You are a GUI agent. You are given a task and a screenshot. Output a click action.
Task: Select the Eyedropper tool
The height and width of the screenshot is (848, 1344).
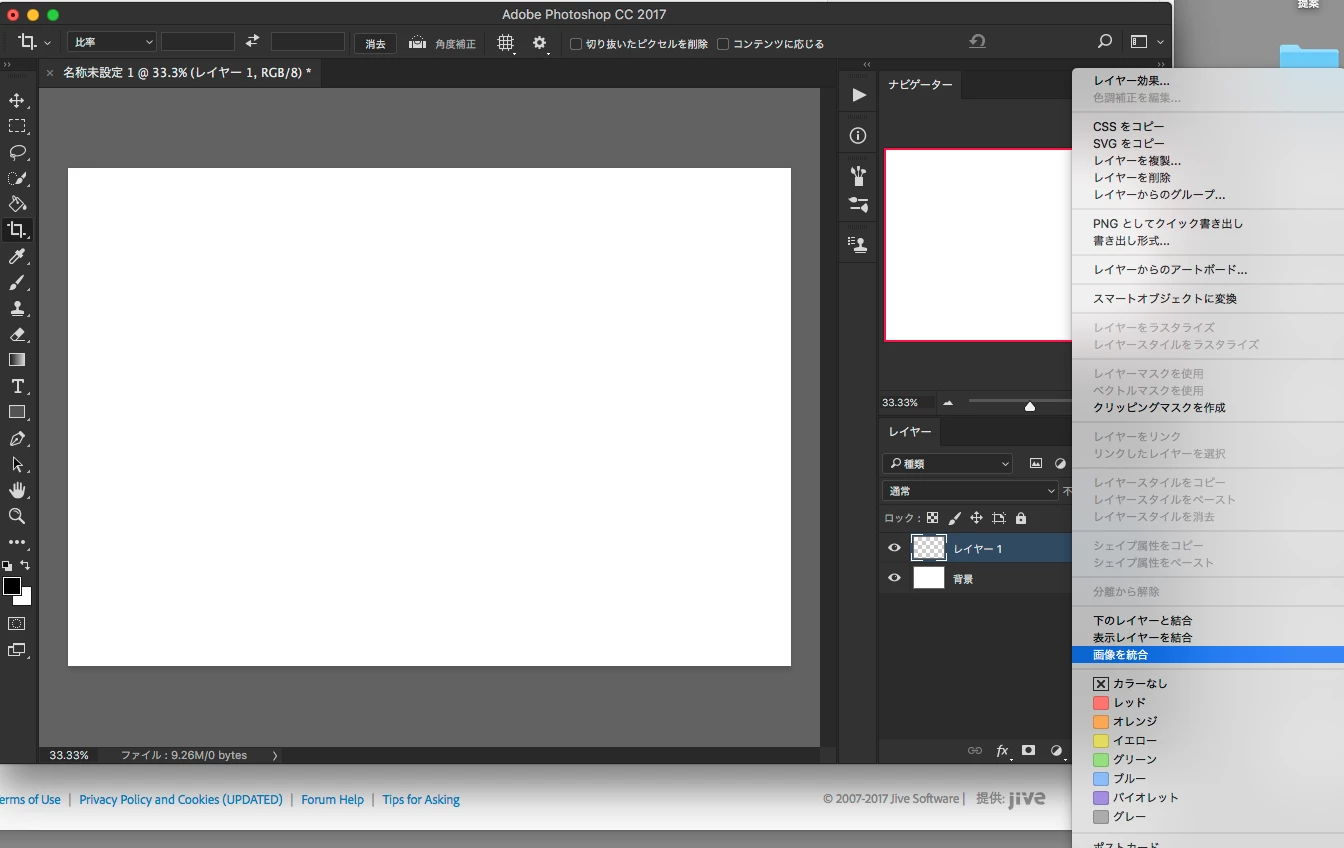(17, 257)
